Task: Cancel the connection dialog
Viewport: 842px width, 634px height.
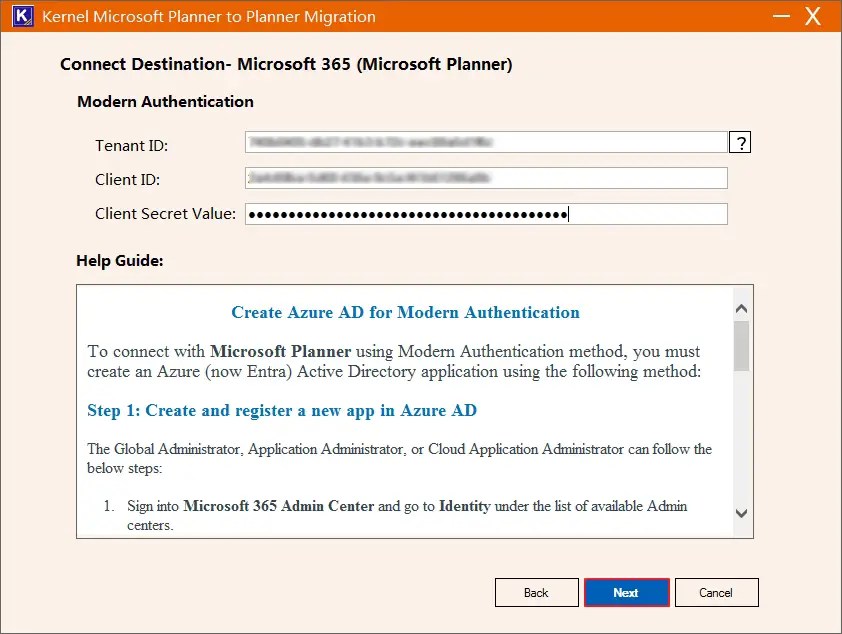Action: 716,593
